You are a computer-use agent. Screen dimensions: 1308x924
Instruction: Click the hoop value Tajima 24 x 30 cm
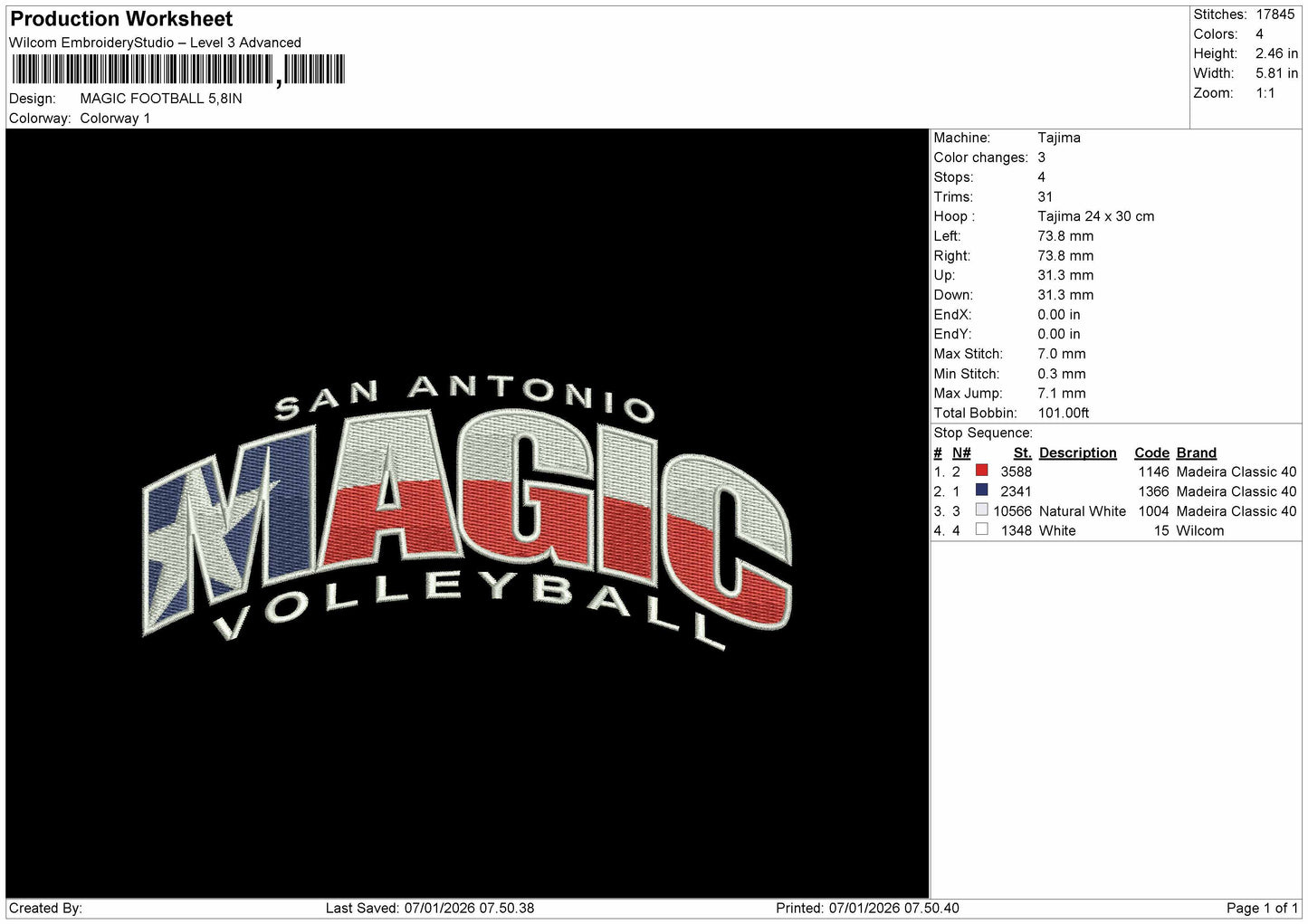pyautogui.click(x=1096, y=216)
